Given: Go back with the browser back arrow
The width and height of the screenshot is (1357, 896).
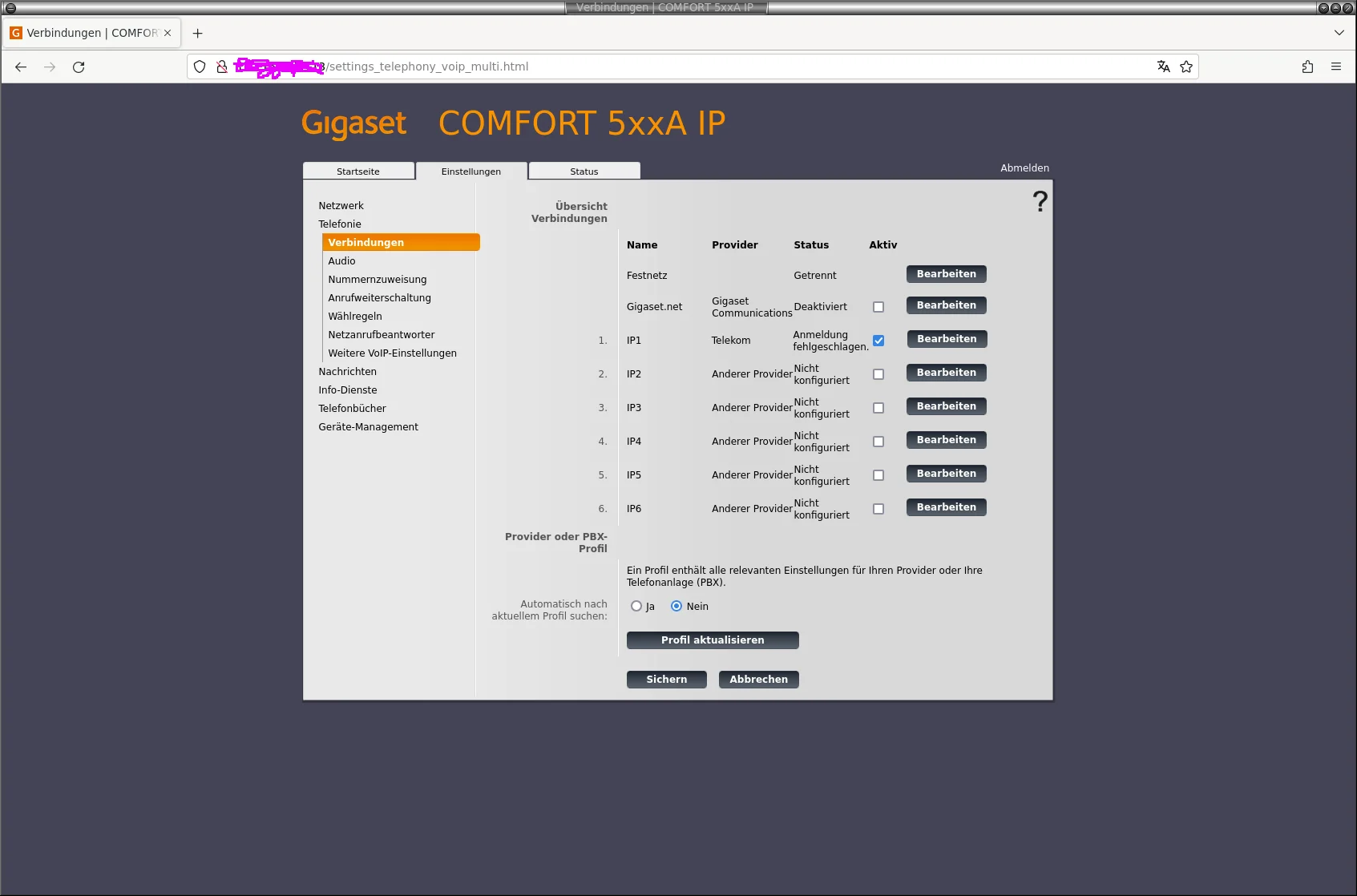Looking at the screenshot, I should pyautogui.click(x=21, y=67).
